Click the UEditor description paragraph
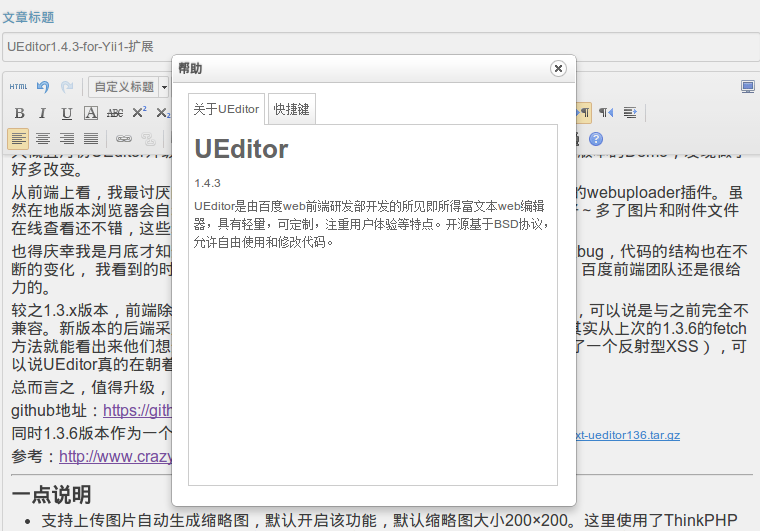 tap(371, 224)
